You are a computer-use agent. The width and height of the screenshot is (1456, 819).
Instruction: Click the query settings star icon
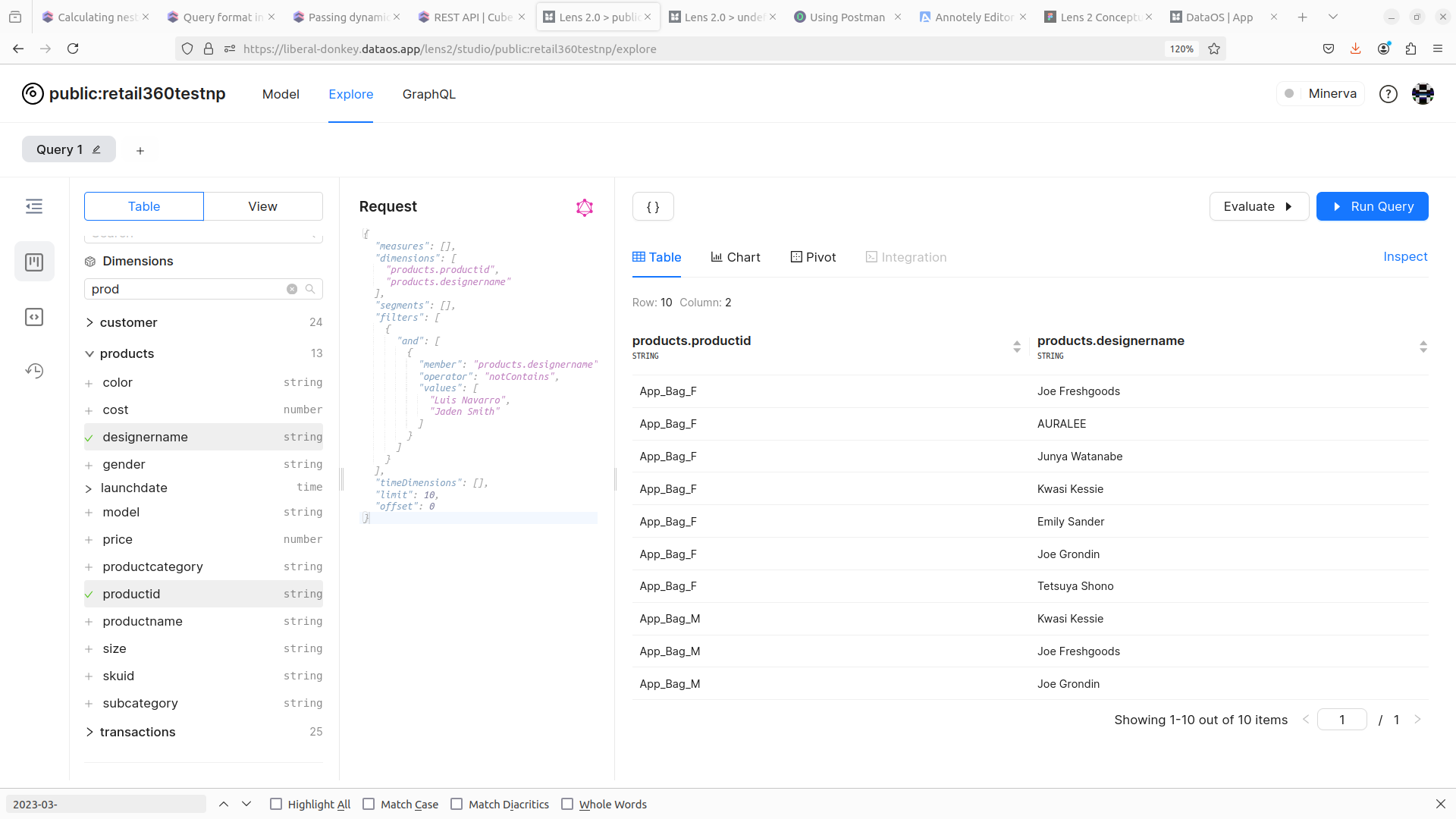[x=585, y=207]
